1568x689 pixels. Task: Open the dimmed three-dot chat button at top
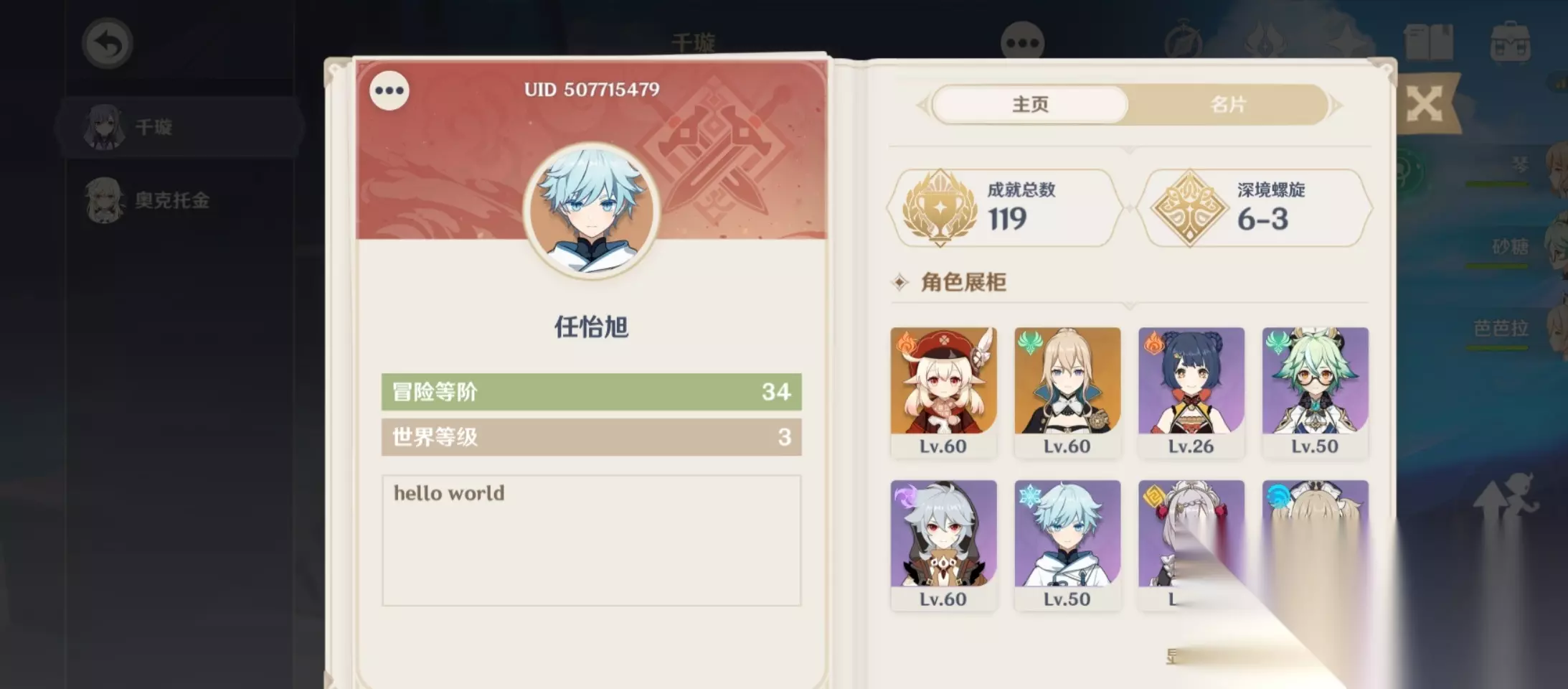coord(1022,43)
